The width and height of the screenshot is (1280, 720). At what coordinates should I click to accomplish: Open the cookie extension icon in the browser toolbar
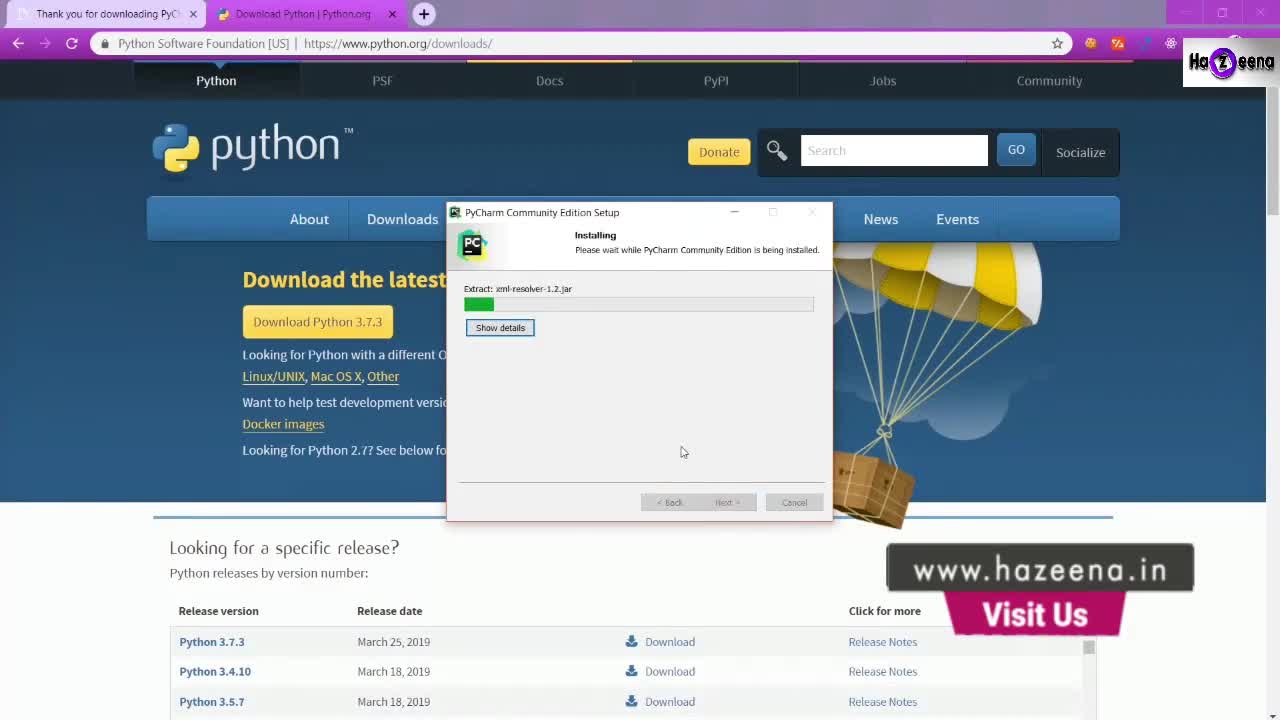(1091, 43)
